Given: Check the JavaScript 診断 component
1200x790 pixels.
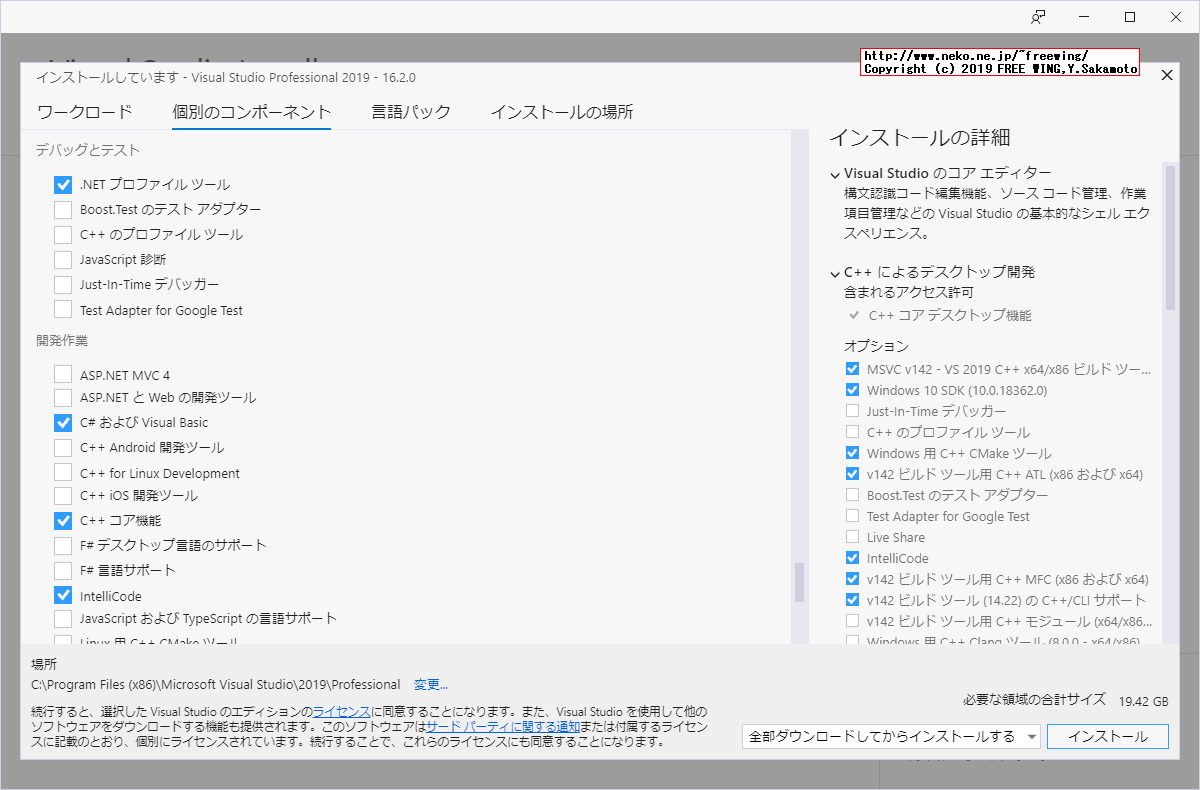Looking at the screenshot, I should [62, 259].
